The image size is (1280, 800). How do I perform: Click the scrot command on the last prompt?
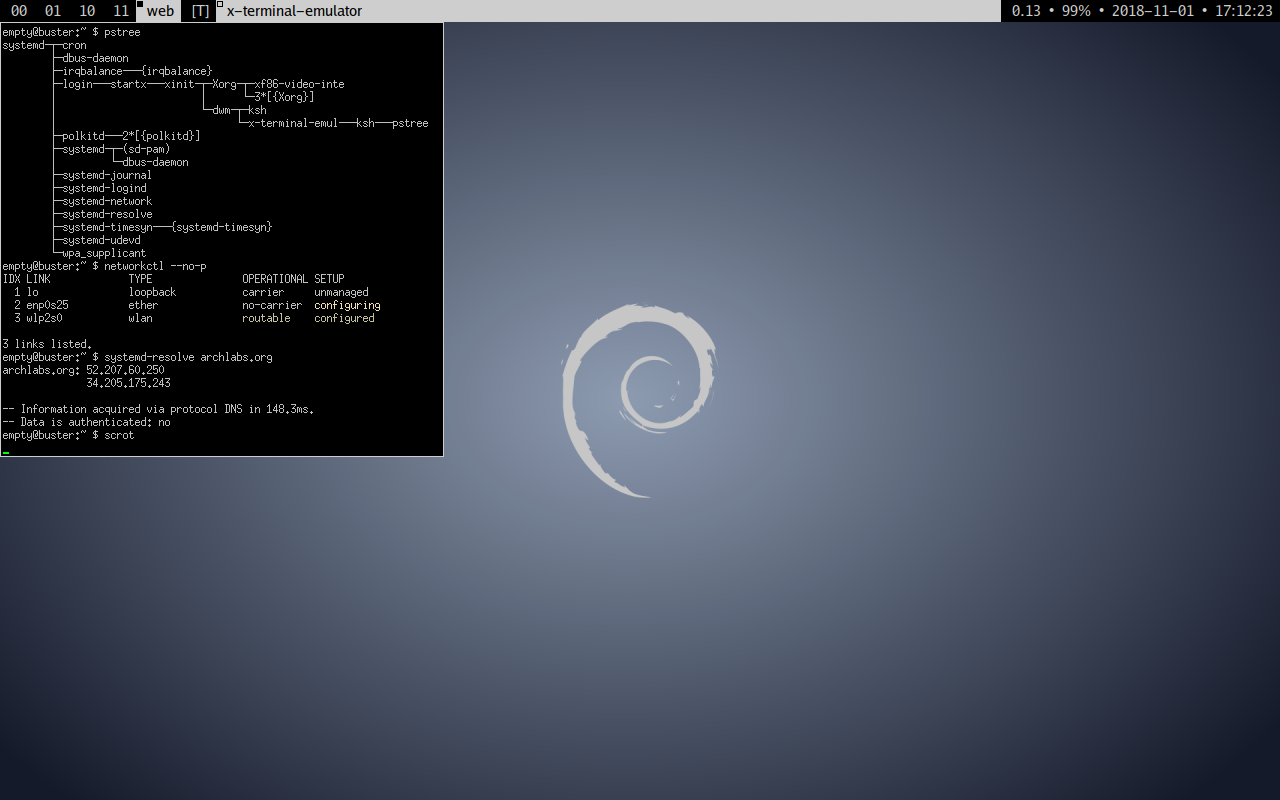119,435
